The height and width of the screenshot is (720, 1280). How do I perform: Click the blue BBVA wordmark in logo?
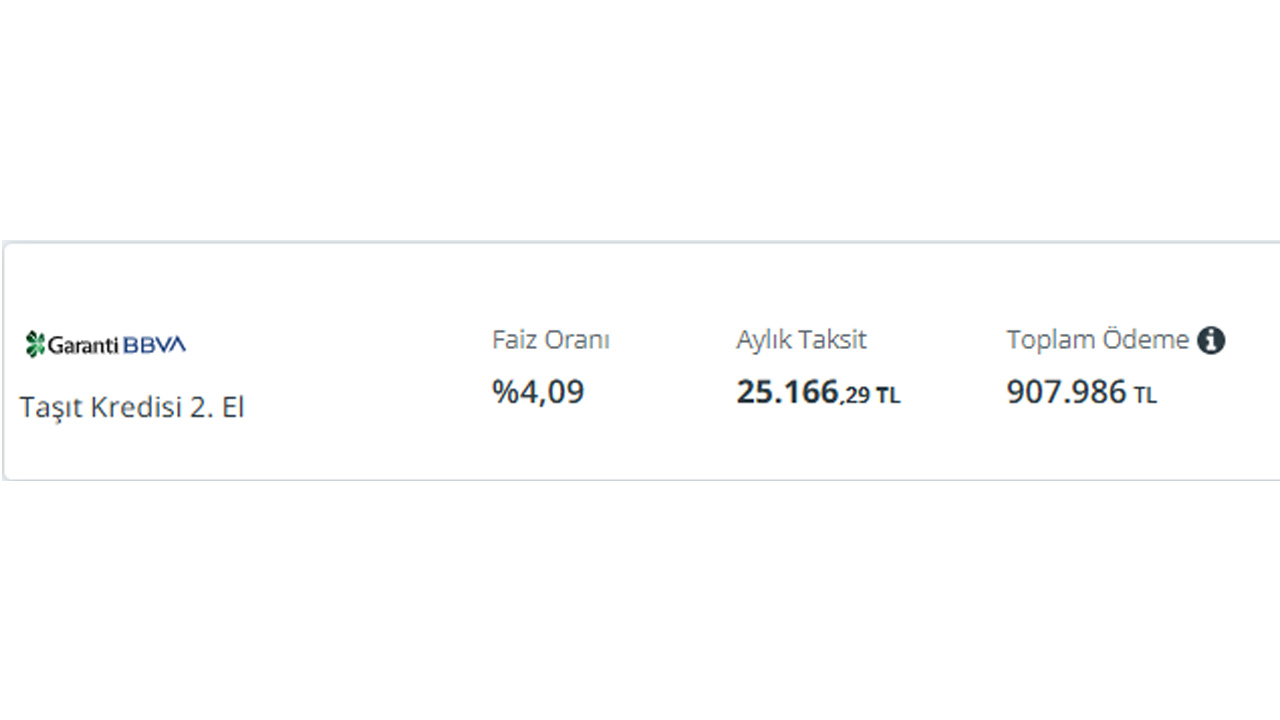point(155,345)
